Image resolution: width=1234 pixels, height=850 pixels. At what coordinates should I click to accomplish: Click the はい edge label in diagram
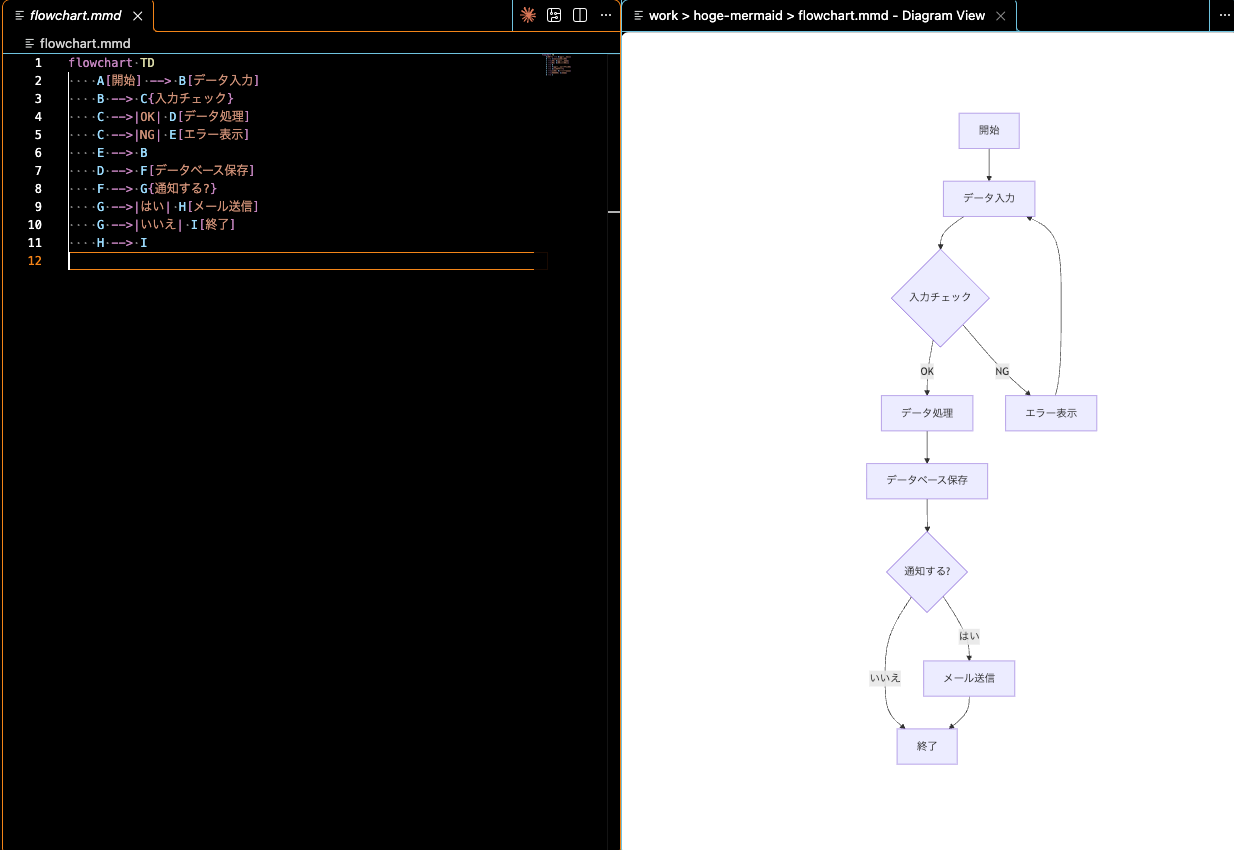(969, 636)
